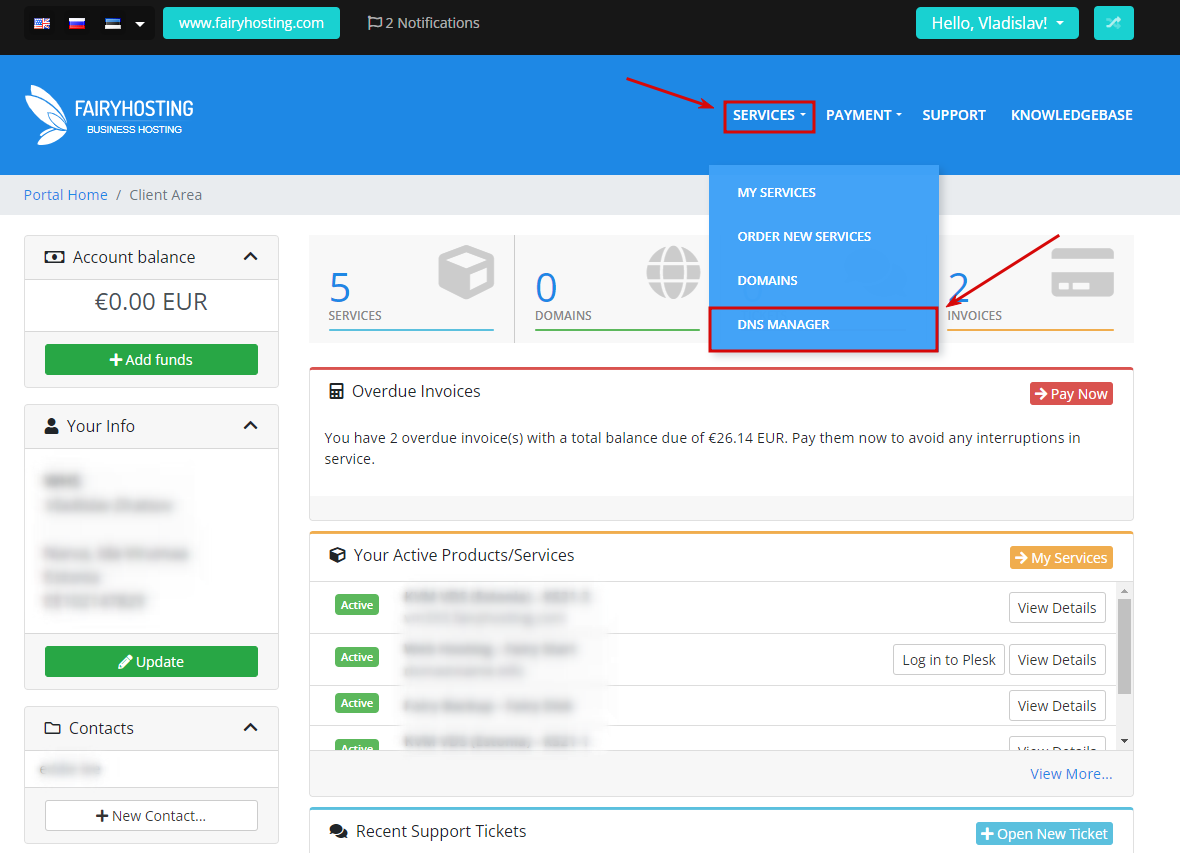Click the invoices credit card icon
This screenshot has height=853, width=1180.
[x=1082, y=273]
